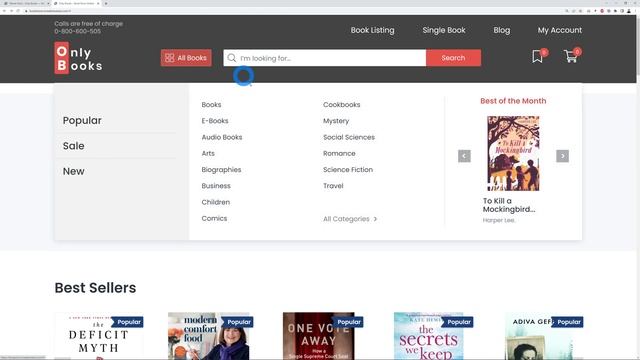This screenshot has width=640, height=360.
Task: Open The Secrets We Keep book cover
Action: 429,336
